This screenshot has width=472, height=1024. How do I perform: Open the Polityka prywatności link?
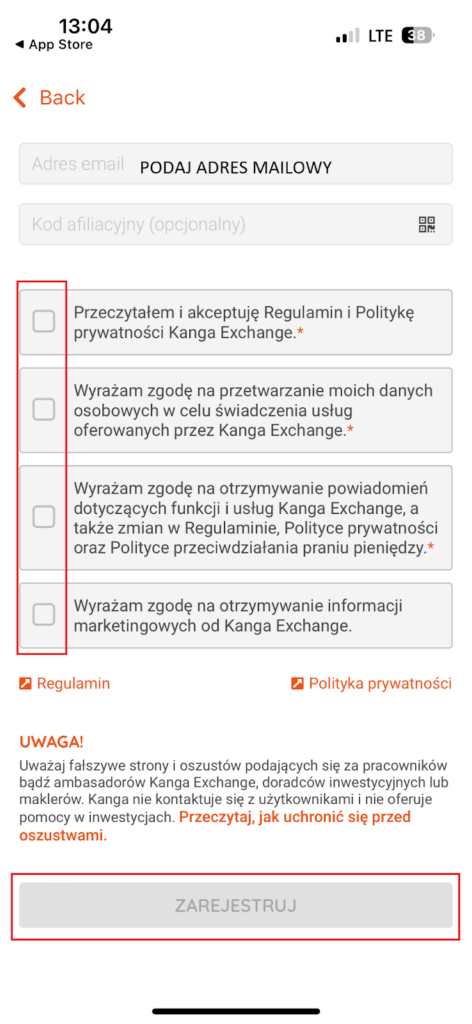click(x=380, y=684)
